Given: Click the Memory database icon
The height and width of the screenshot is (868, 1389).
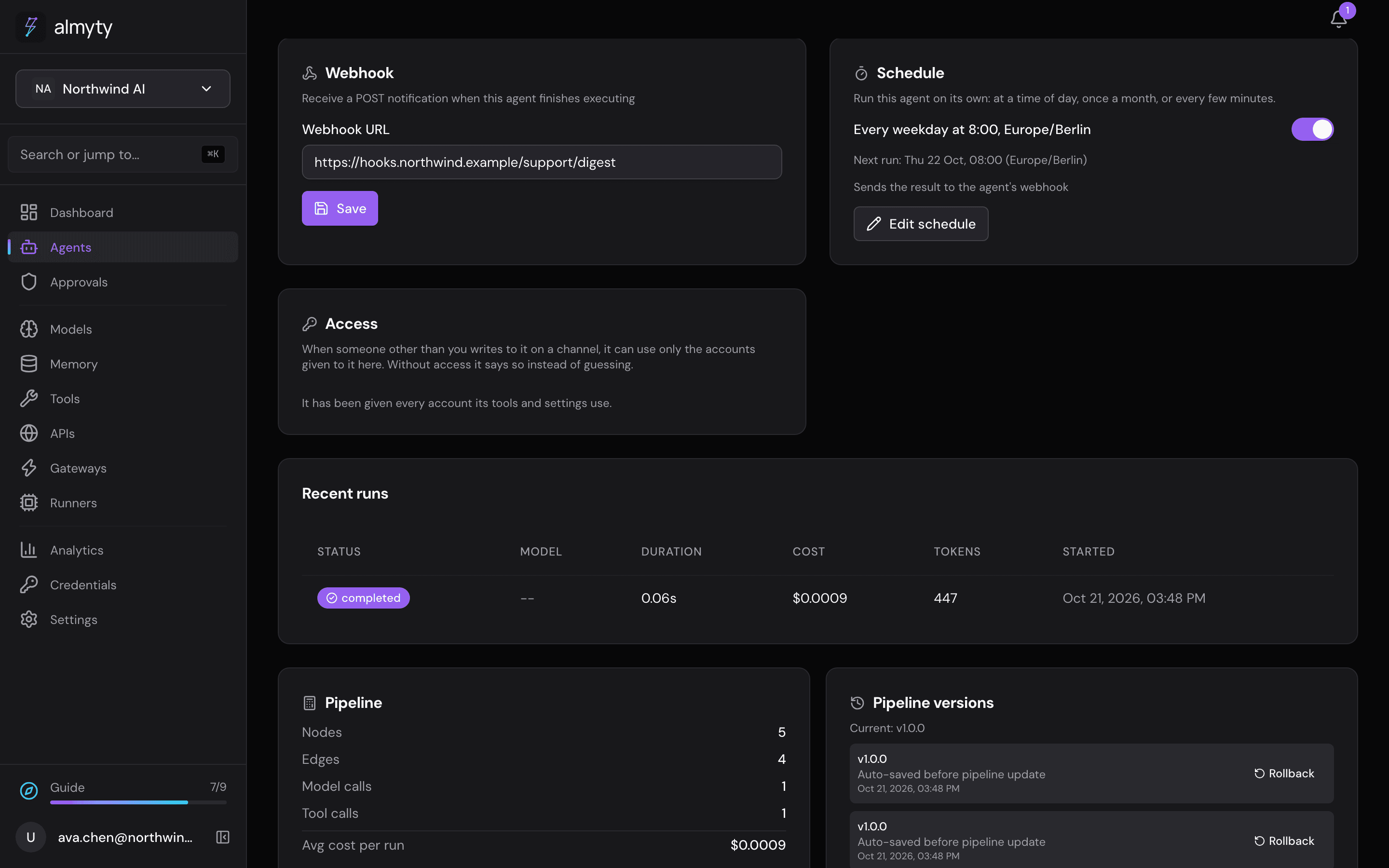Looking at the screenshot, I should point(29,364).
